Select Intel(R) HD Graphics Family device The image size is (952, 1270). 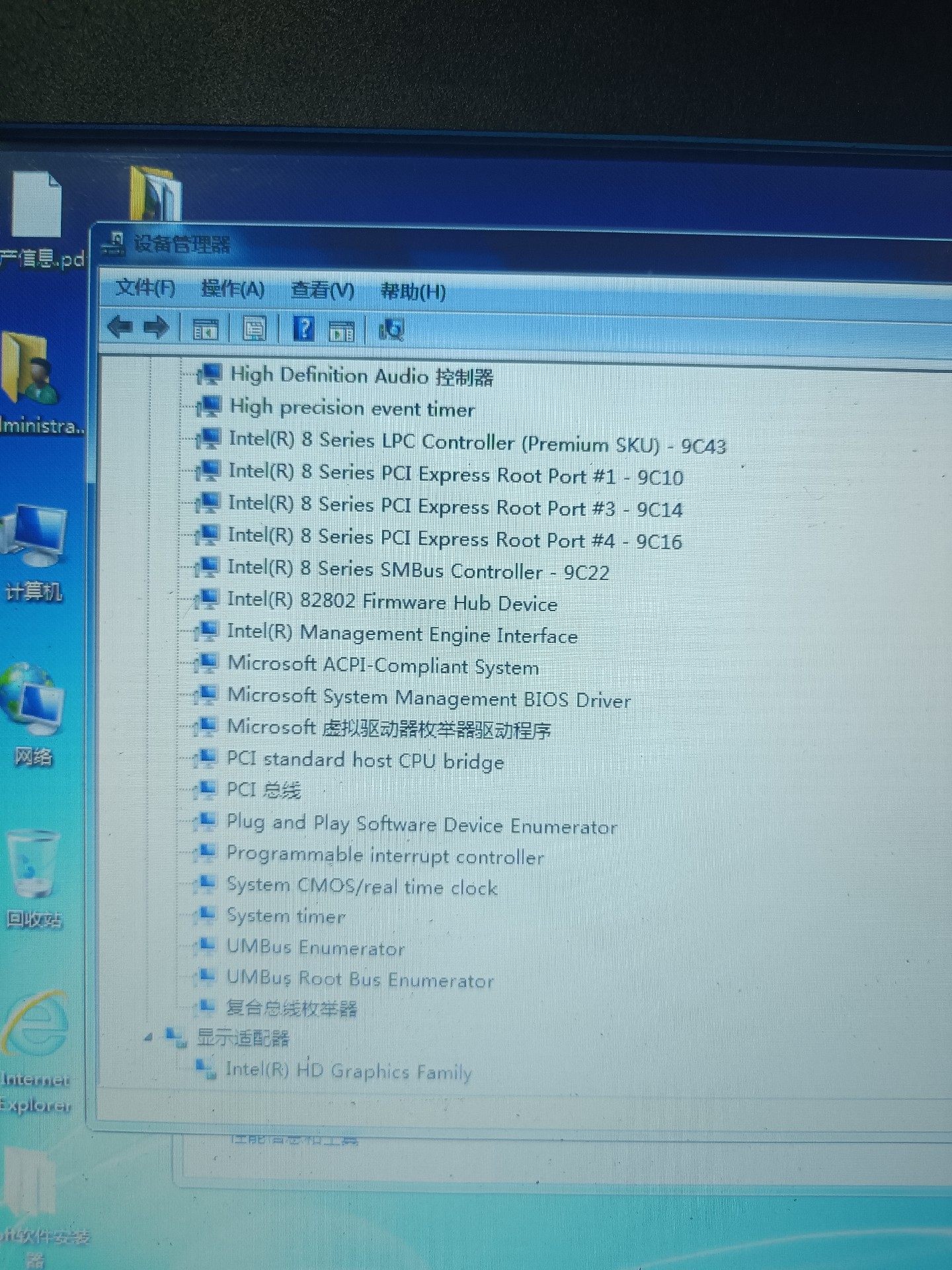[x=348, y=1071]
